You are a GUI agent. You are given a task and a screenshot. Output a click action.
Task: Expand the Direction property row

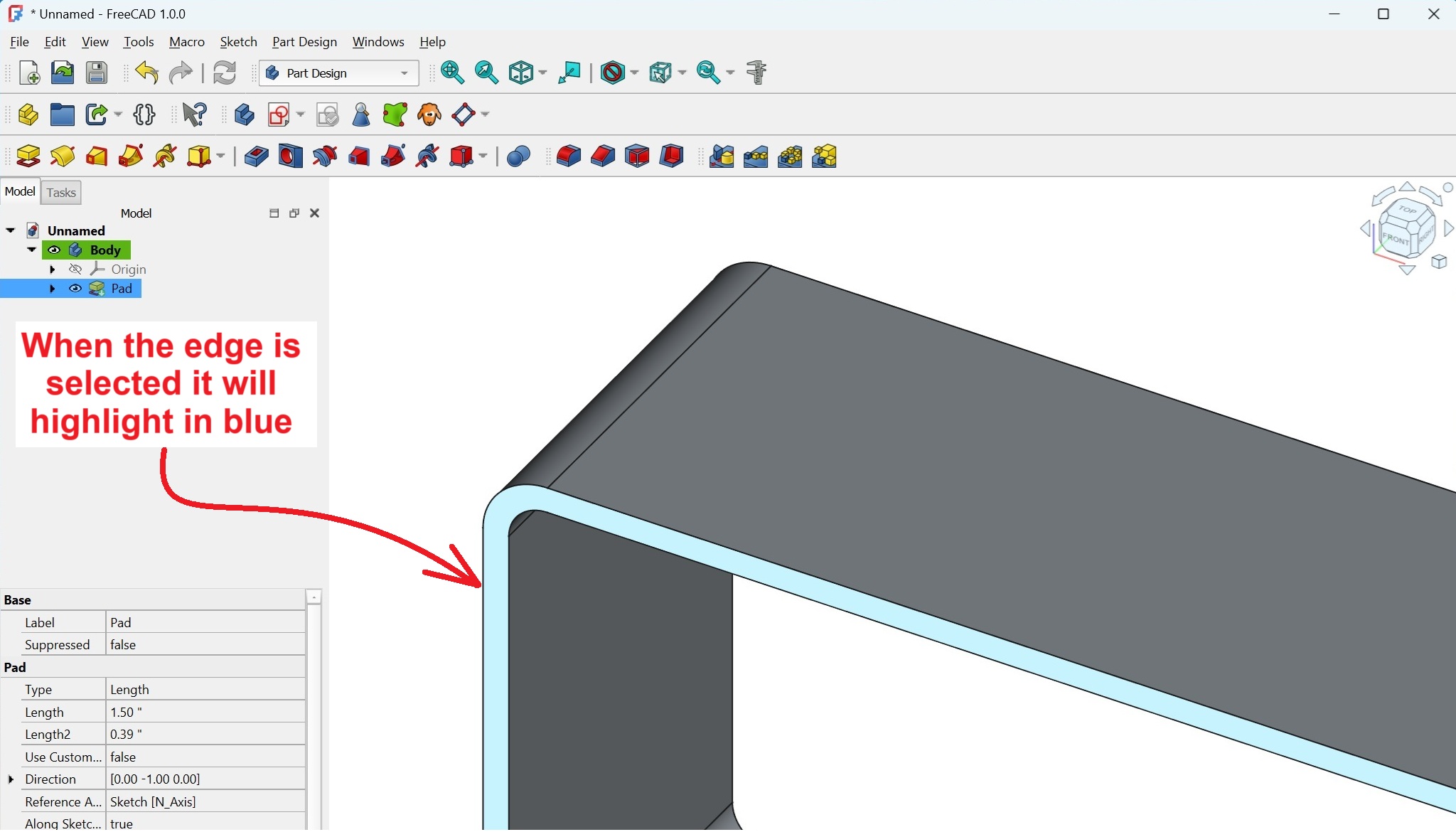pyautogui.click(x=11, y=780)
